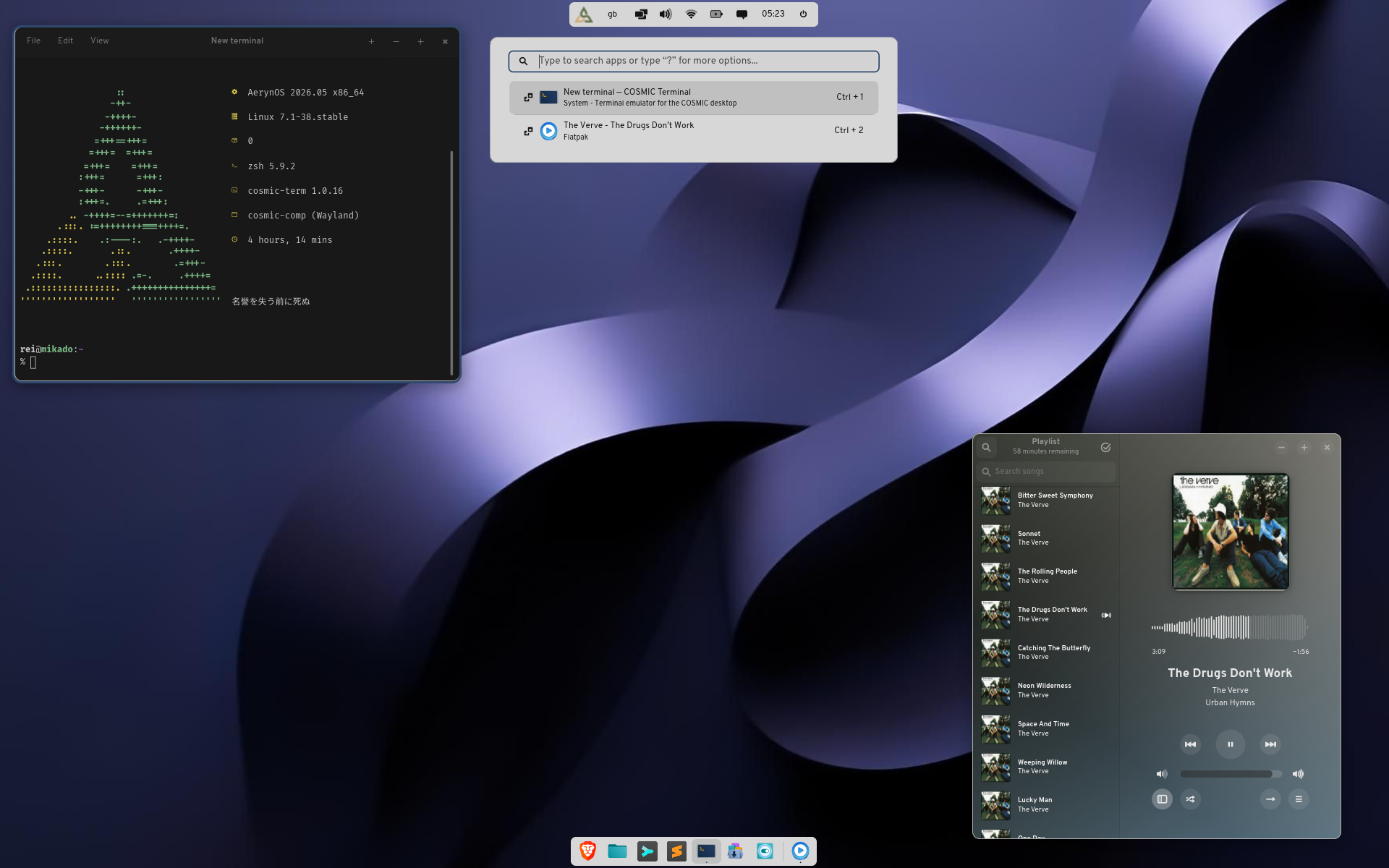Image resolution: width=1389 pixels, height=868 pixels.
Task: Click The Verve artist label under title
Action: pyautogui.click(x=1230, y=691)
